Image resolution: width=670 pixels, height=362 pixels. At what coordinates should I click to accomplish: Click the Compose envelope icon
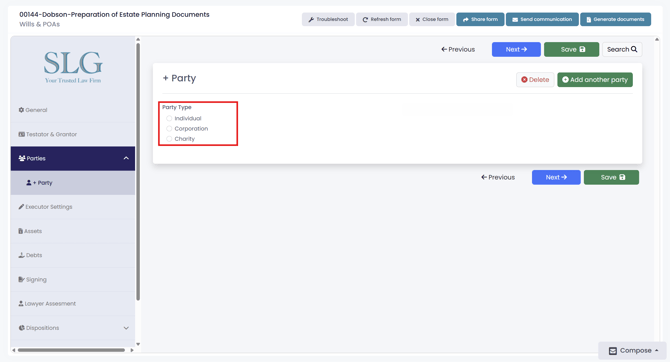pyautogui.click(x=613, y=351)
